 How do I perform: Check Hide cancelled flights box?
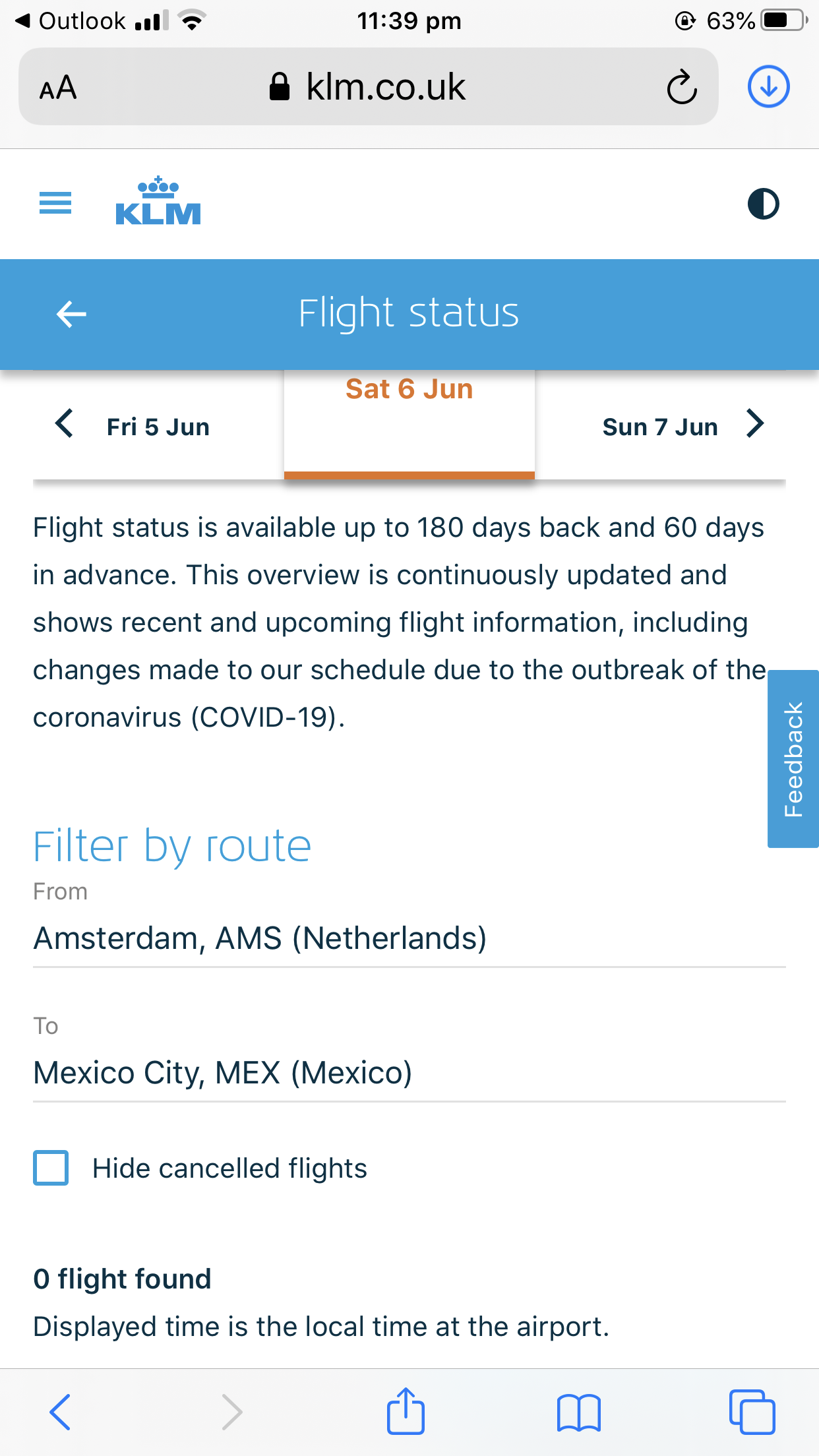pyautogui.click(x=51, y=1168)
